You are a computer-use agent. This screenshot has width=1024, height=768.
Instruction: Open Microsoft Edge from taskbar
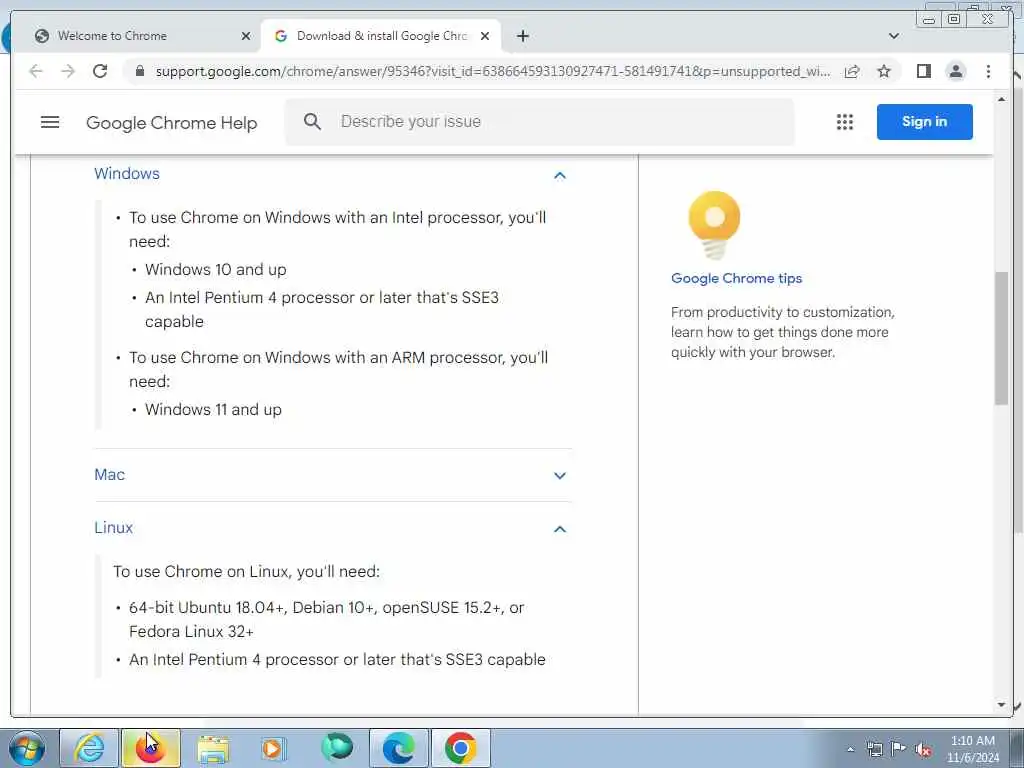[x=399, y=748]
